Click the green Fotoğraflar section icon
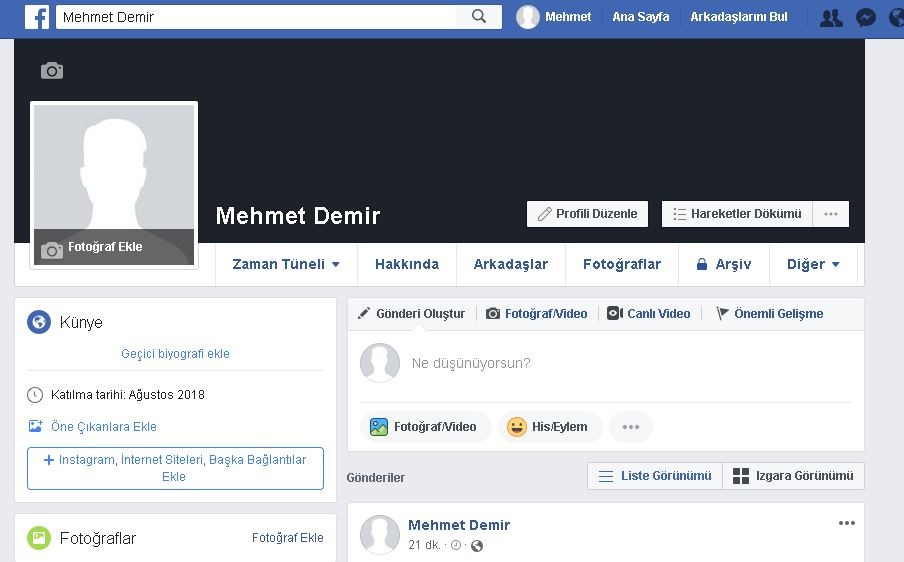The width and height of the screenshot is (904, 562). (39, 538)
